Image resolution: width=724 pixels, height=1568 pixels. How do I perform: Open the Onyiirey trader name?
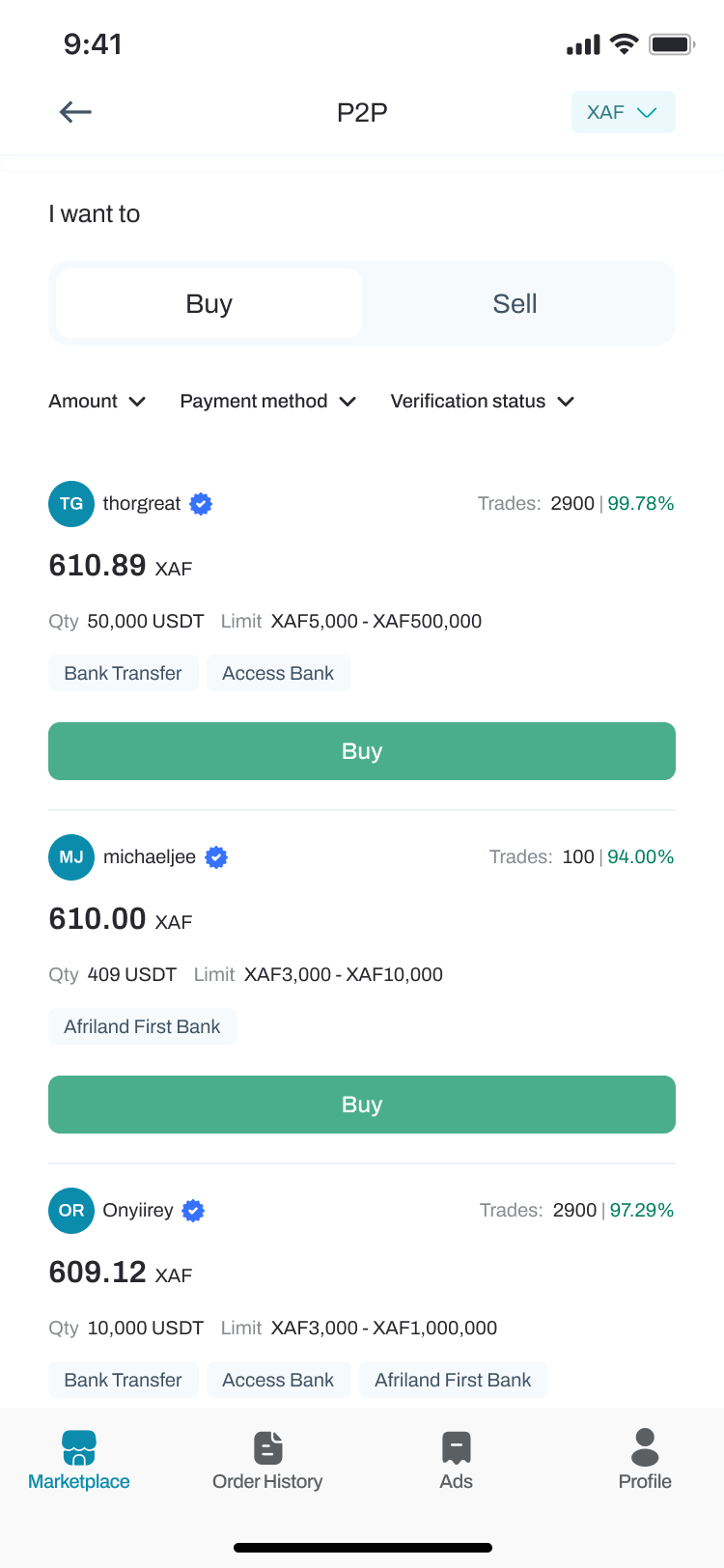click(x=138, y=1211)
